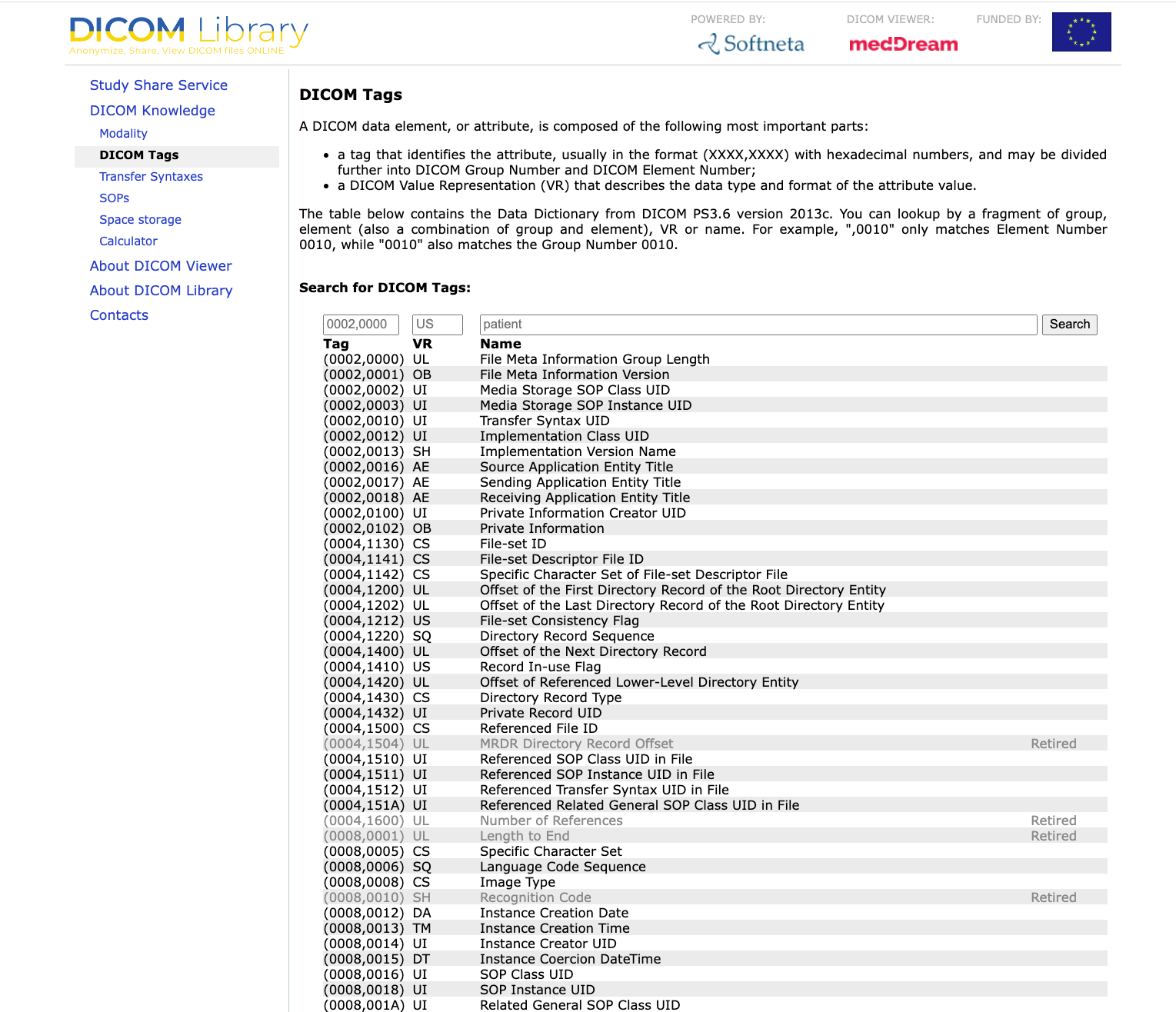The image size is (1176, 1012).
Task: Select Offset of Referenced Lower-Level Directory Entity
Action: [715, 682]
